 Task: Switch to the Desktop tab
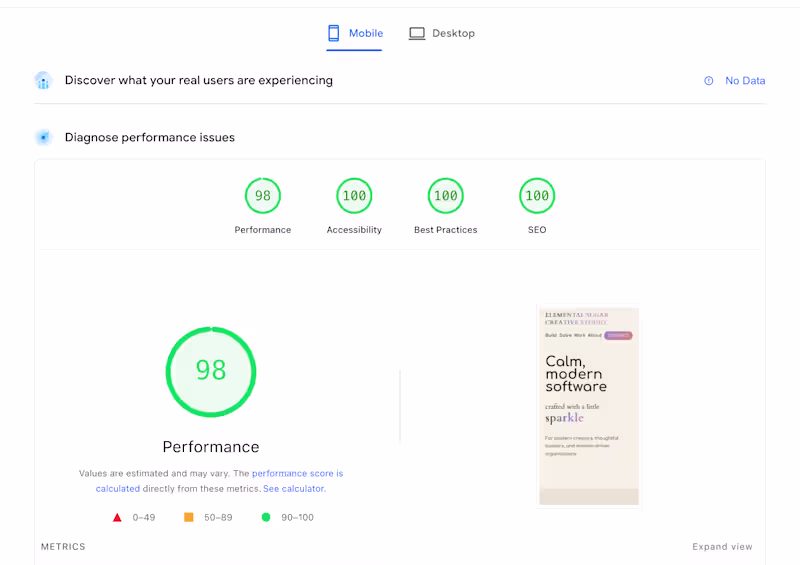tap(442, 33)
